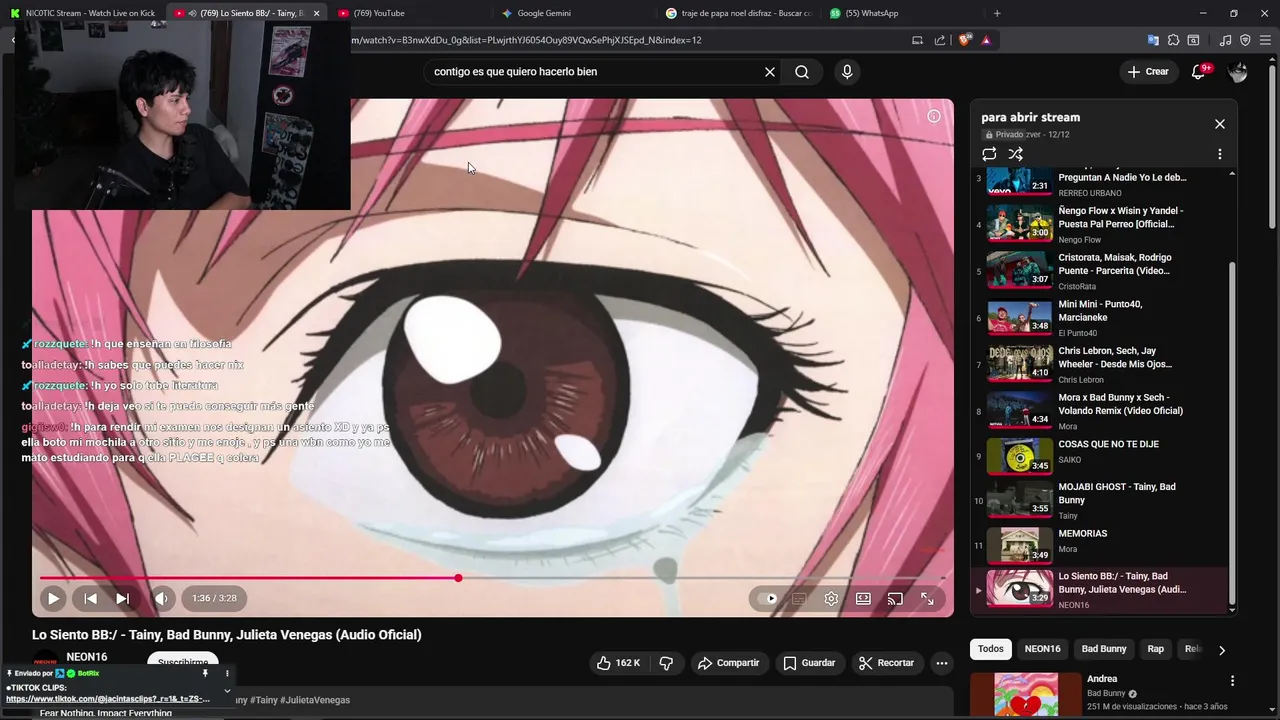Open the Crear menu
Image resolution: width=1280 pixels, height=720 pixels.
(1148, 72)
